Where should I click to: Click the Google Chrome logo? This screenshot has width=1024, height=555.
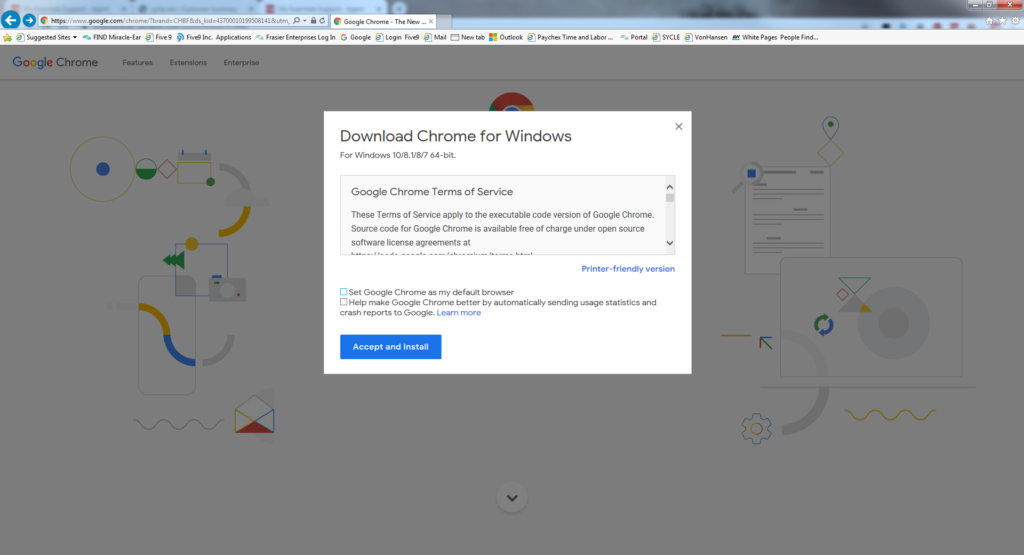click(x=55, y=62)
